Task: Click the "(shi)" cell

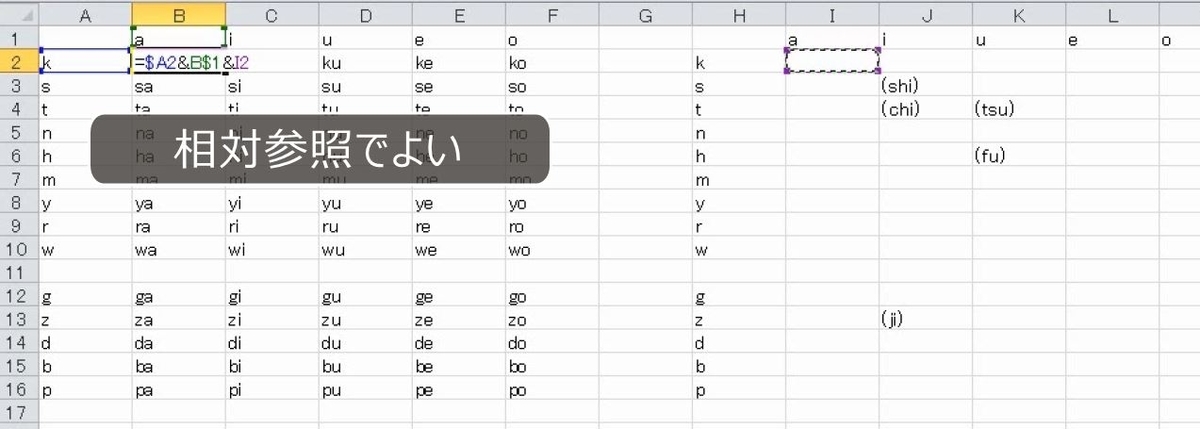Action: click(x=926, y=87)
